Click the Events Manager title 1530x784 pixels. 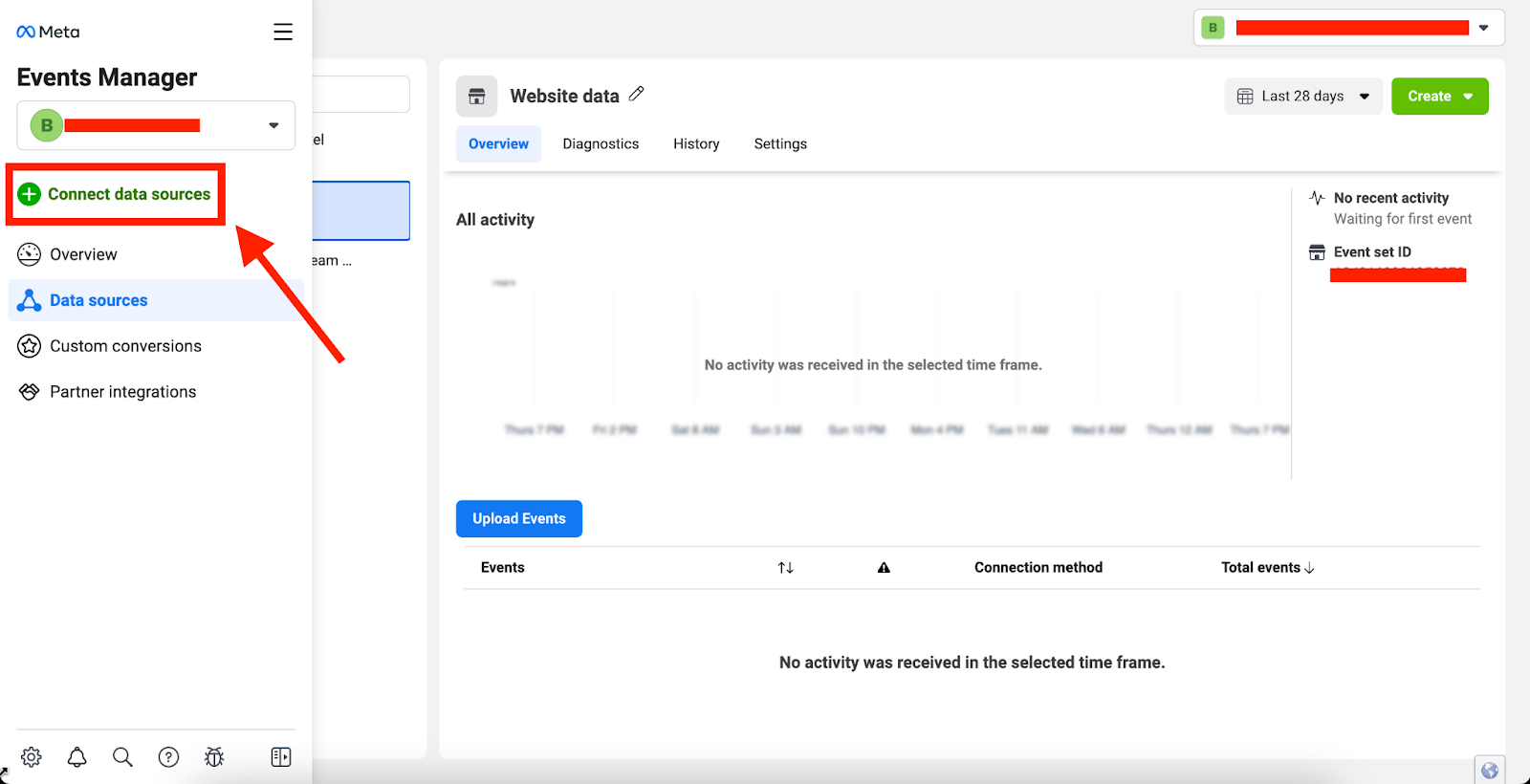click(107, 77)
